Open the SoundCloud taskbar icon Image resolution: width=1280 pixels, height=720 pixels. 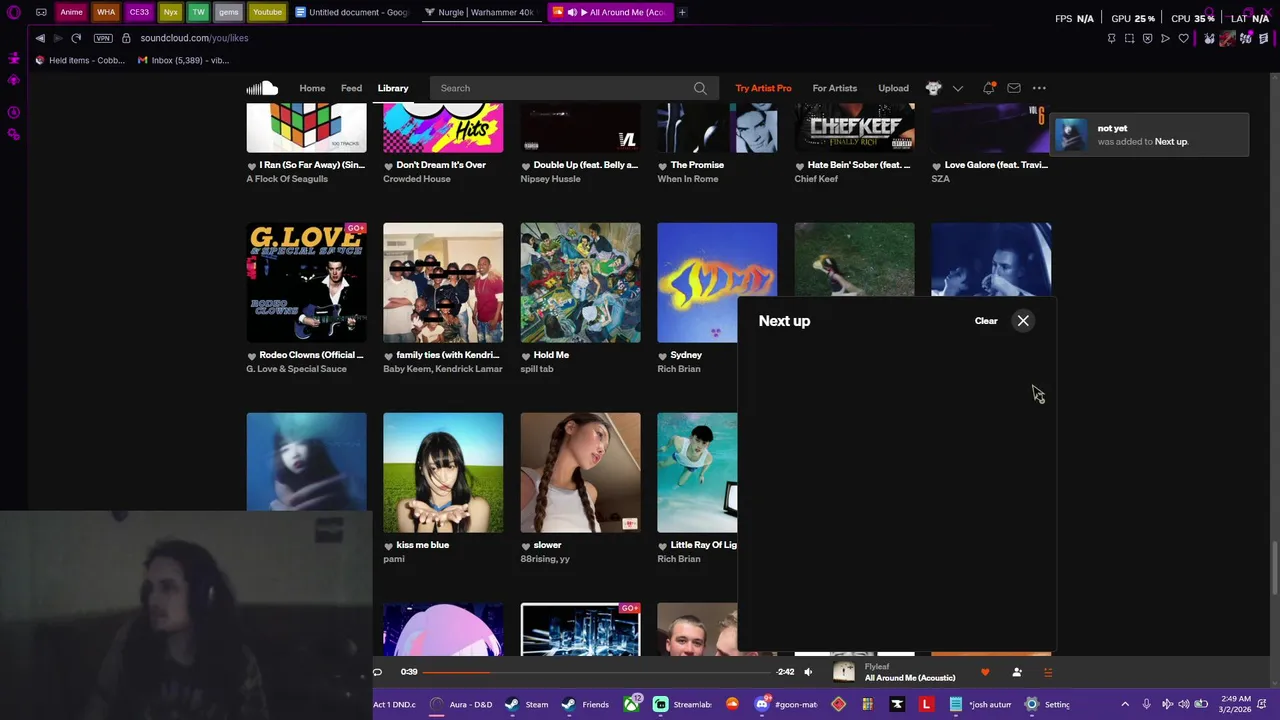click(733, 704)
